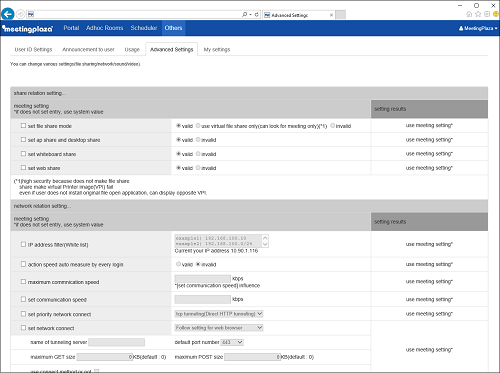Open the default port number 443 dropdown
The image size is (500, 373).
[232, 342]
